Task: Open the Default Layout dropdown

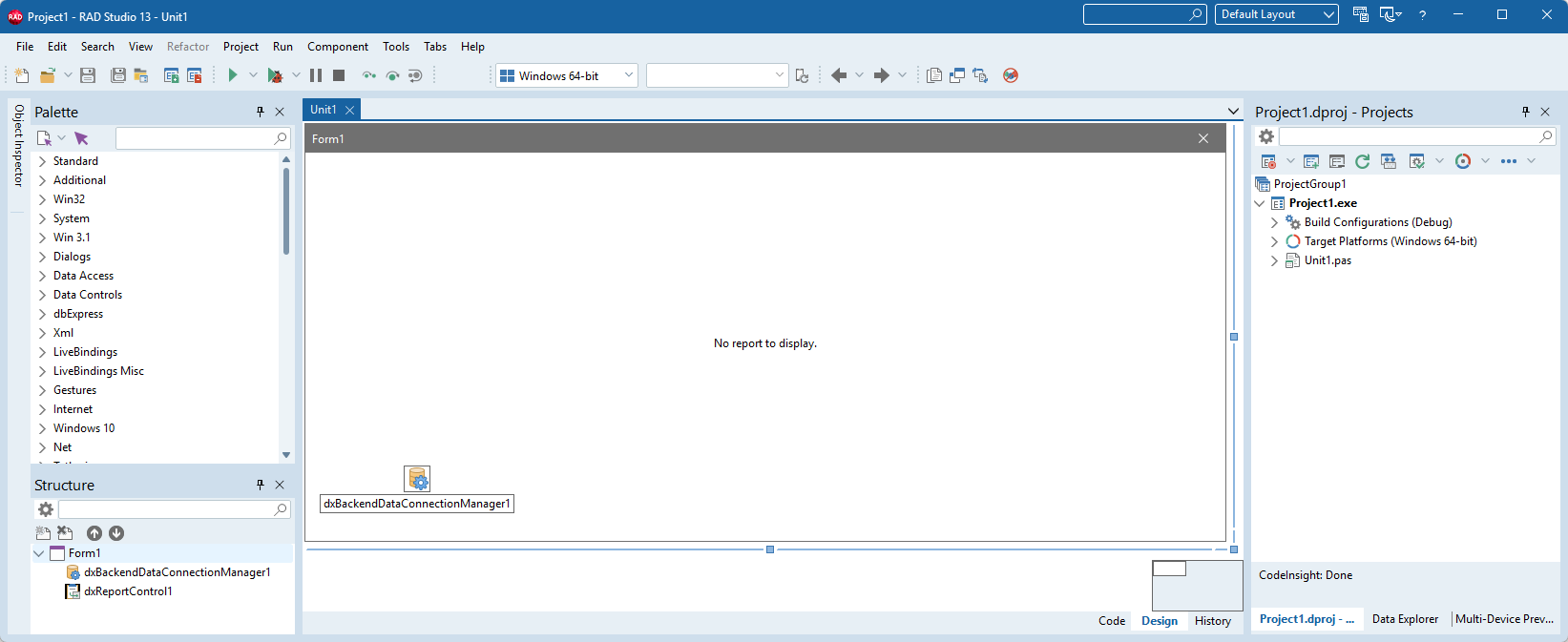Action: click(1329, 14)
